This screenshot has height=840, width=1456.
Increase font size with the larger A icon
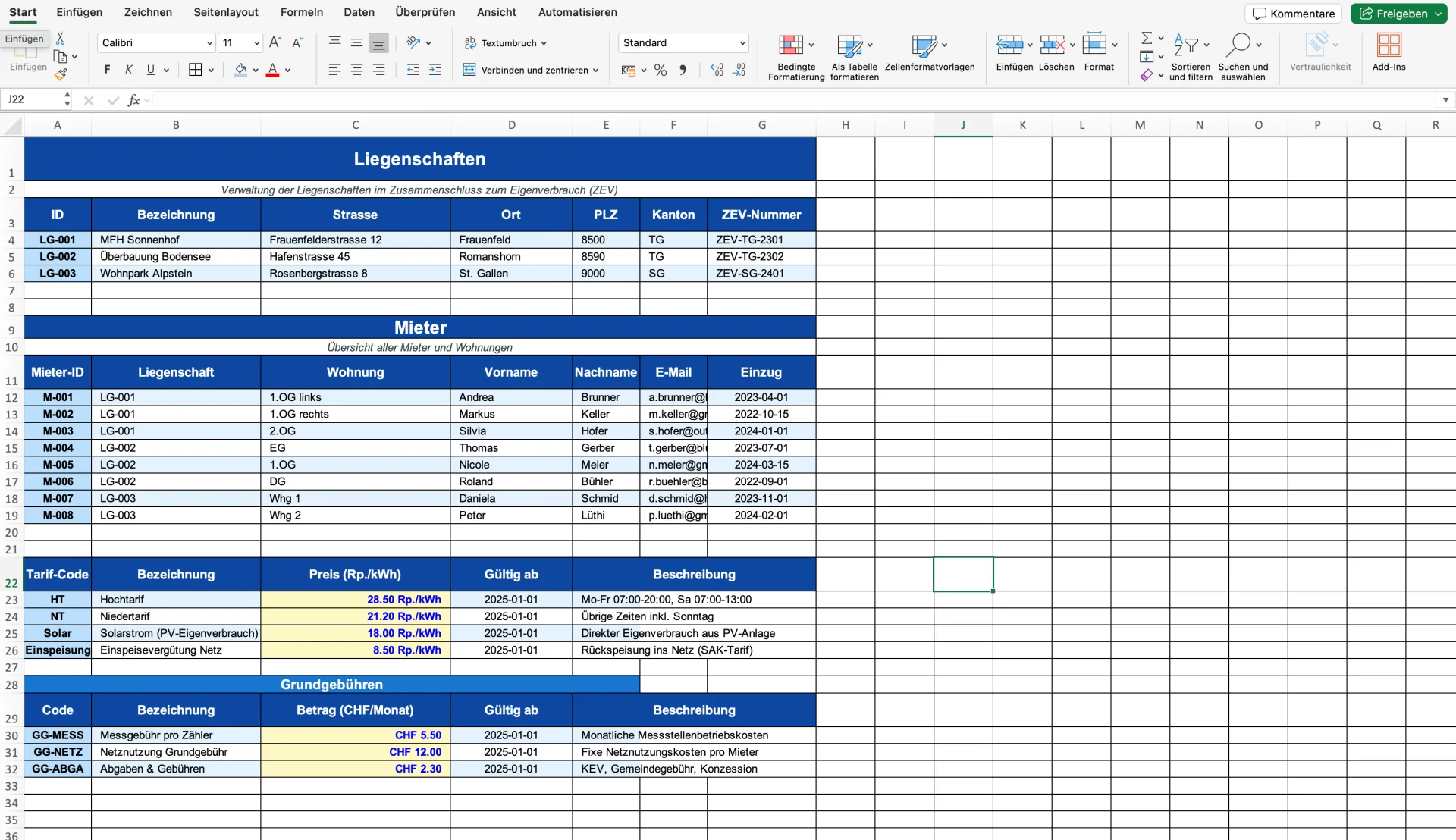[275, 42]
